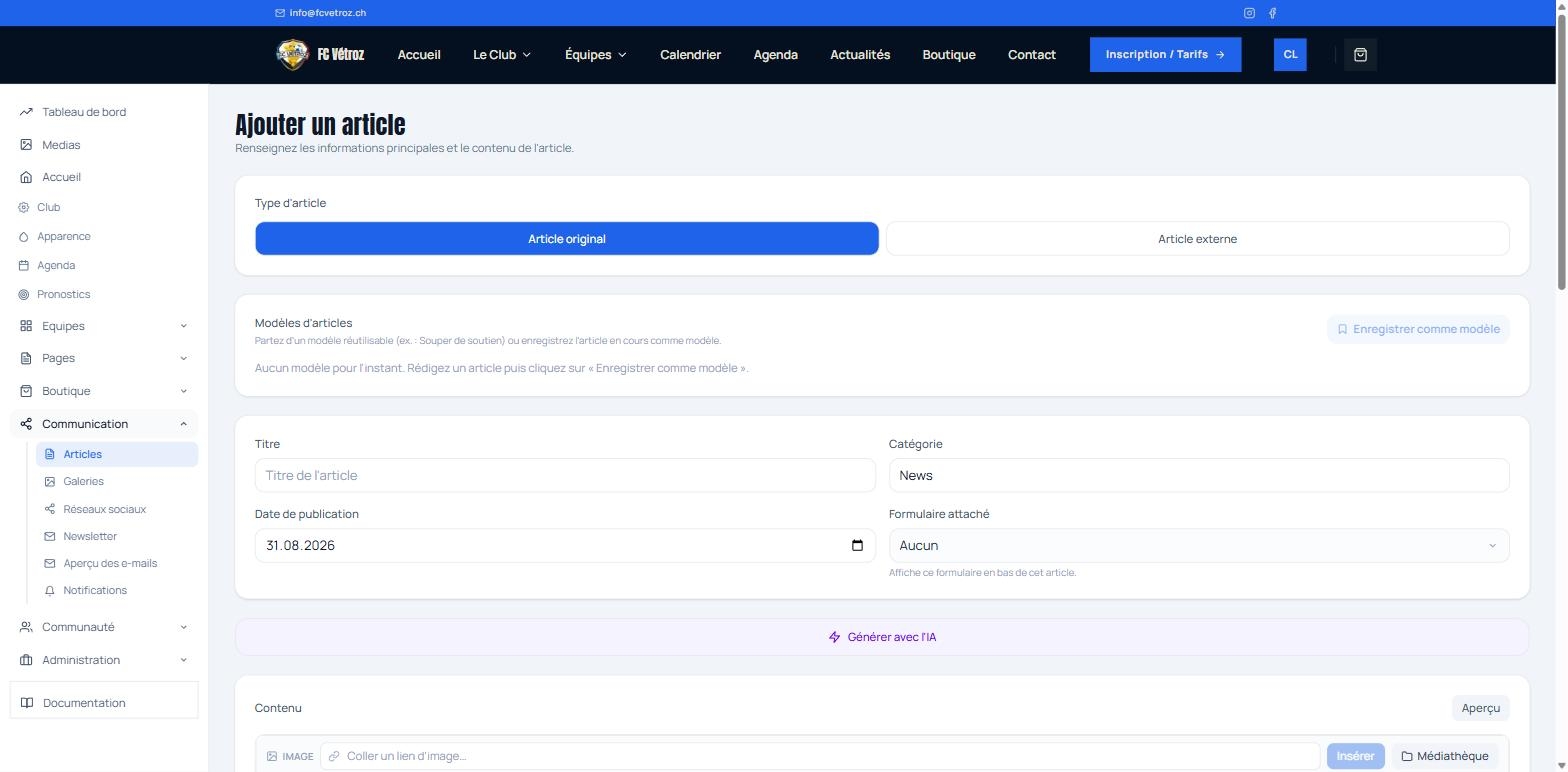
Task: Open the shopping bag cart icon
Action: (x=1360, y=55)
